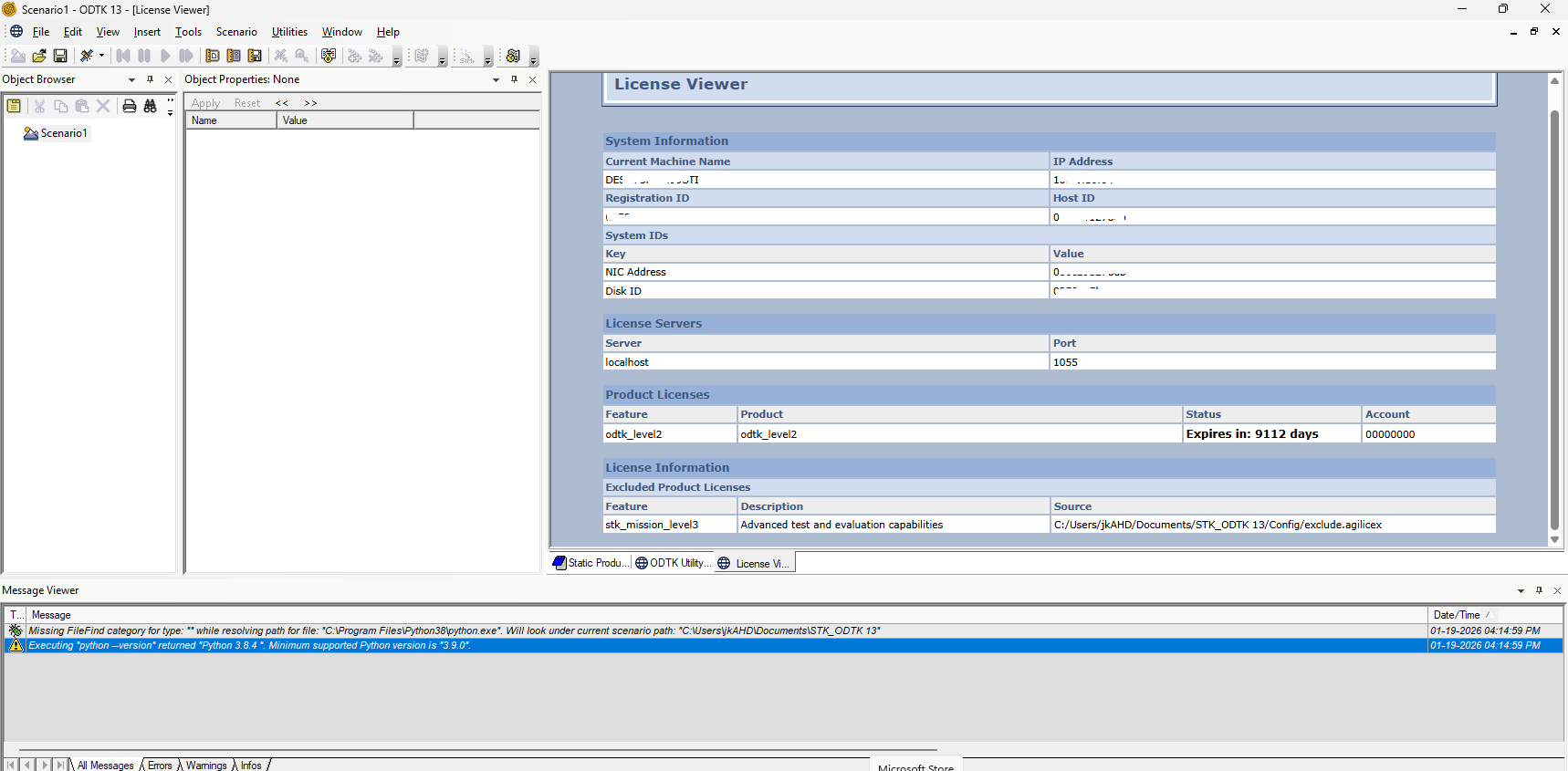Sort messages by the Date/Time column header
This screenshot has height=771, width=1568.
1495,615
